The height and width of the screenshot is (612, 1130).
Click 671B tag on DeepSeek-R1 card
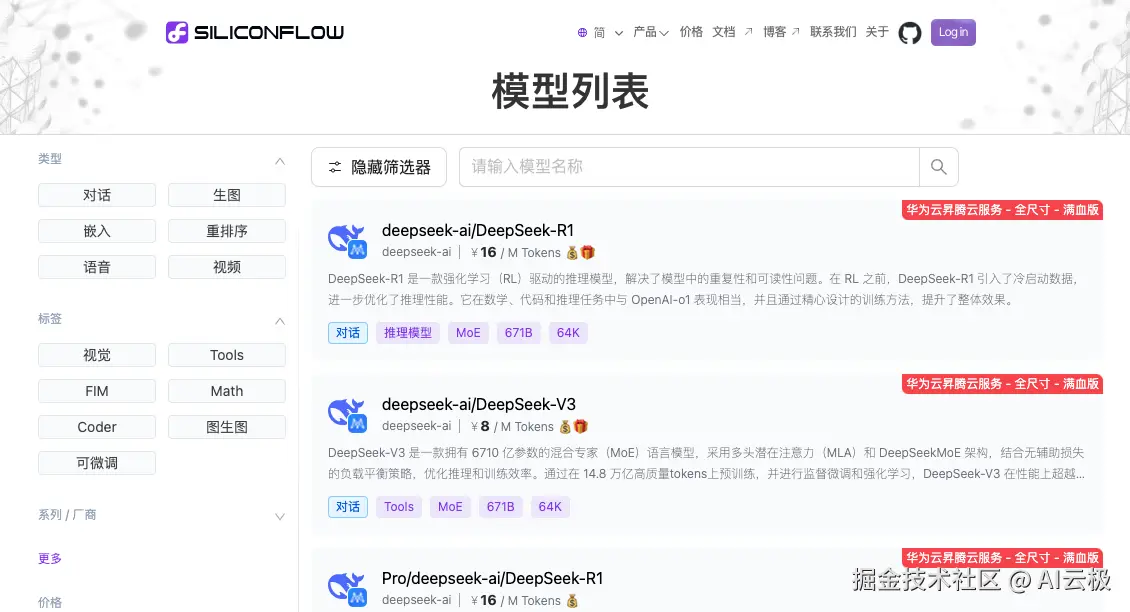point(519,333)
